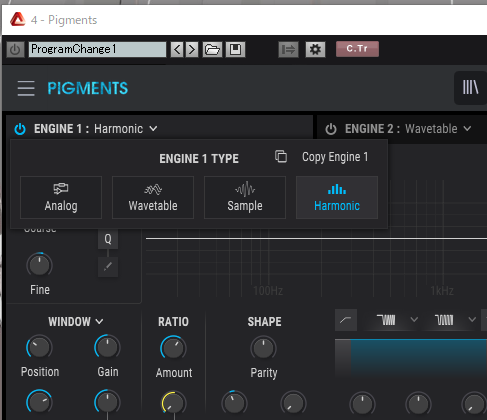Go to next program with right arrow

coord(192,50)
